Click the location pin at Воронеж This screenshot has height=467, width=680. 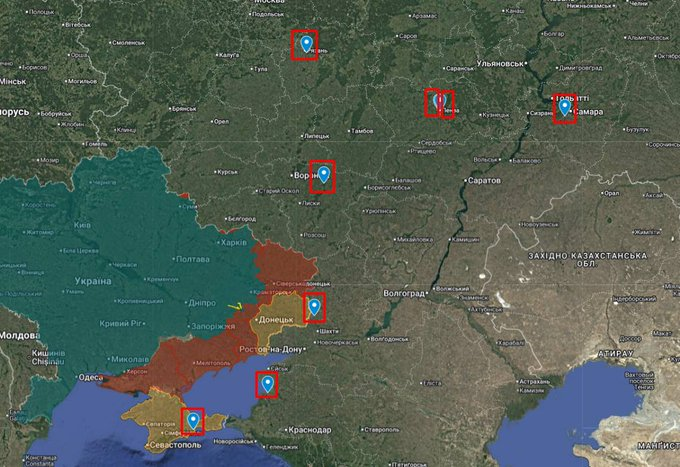point(323,174)
